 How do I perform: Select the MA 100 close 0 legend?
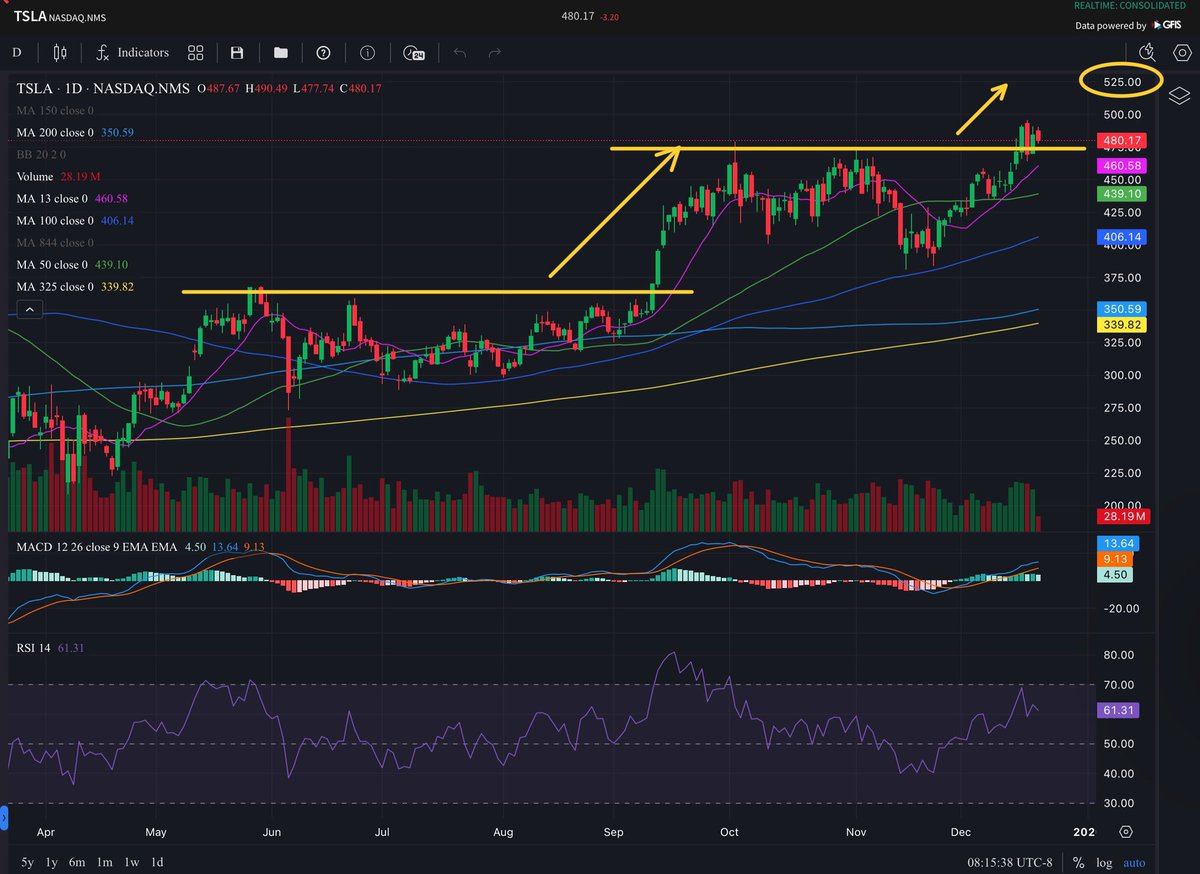coord(75,220)
